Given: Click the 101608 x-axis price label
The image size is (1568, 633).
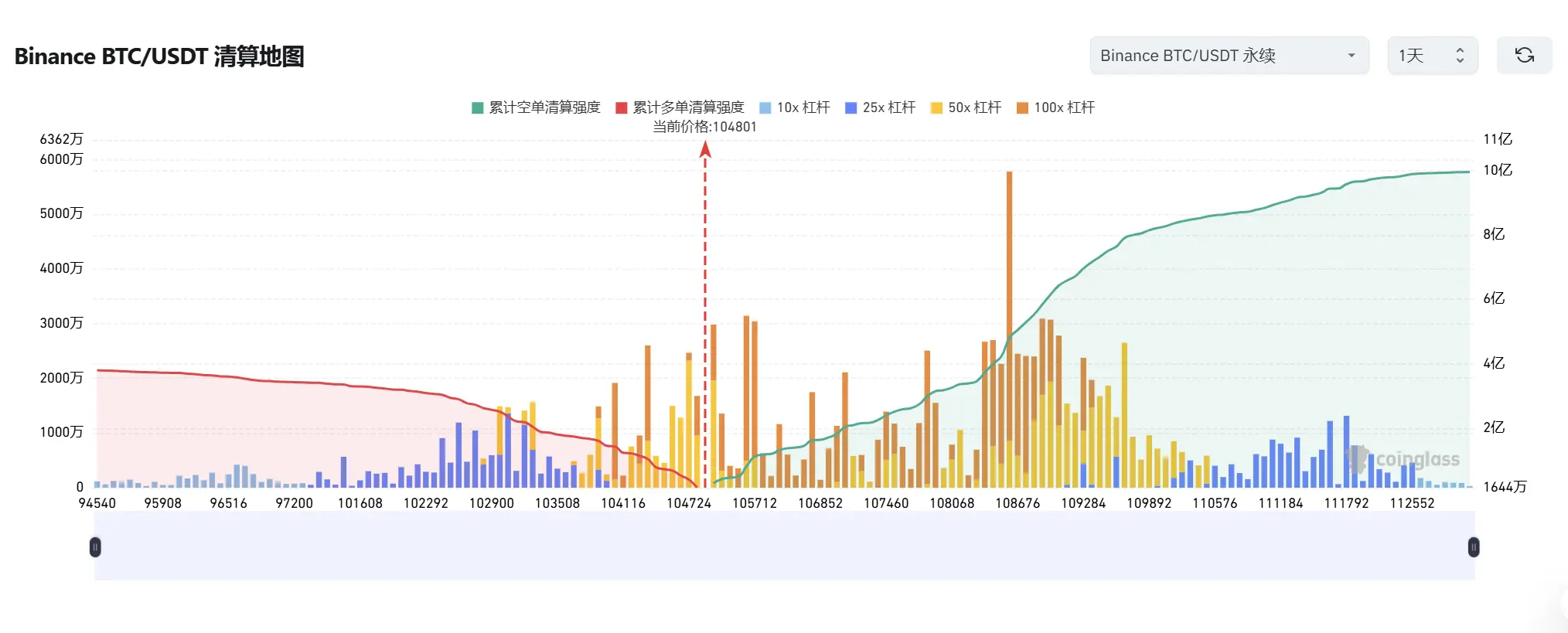Looking at the screenshot, I should click(x=360, y=503).
